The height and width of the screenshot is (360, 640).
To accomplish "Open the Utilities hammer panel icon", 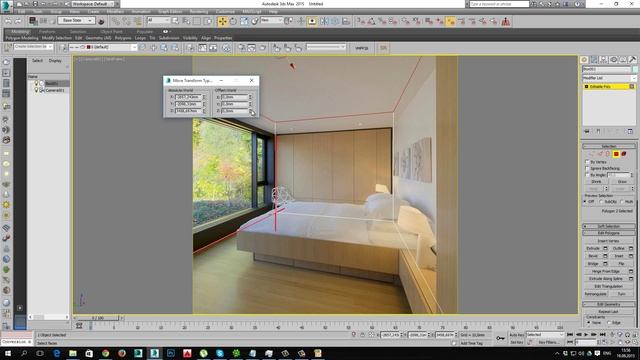I will click(x=633, y=60).
